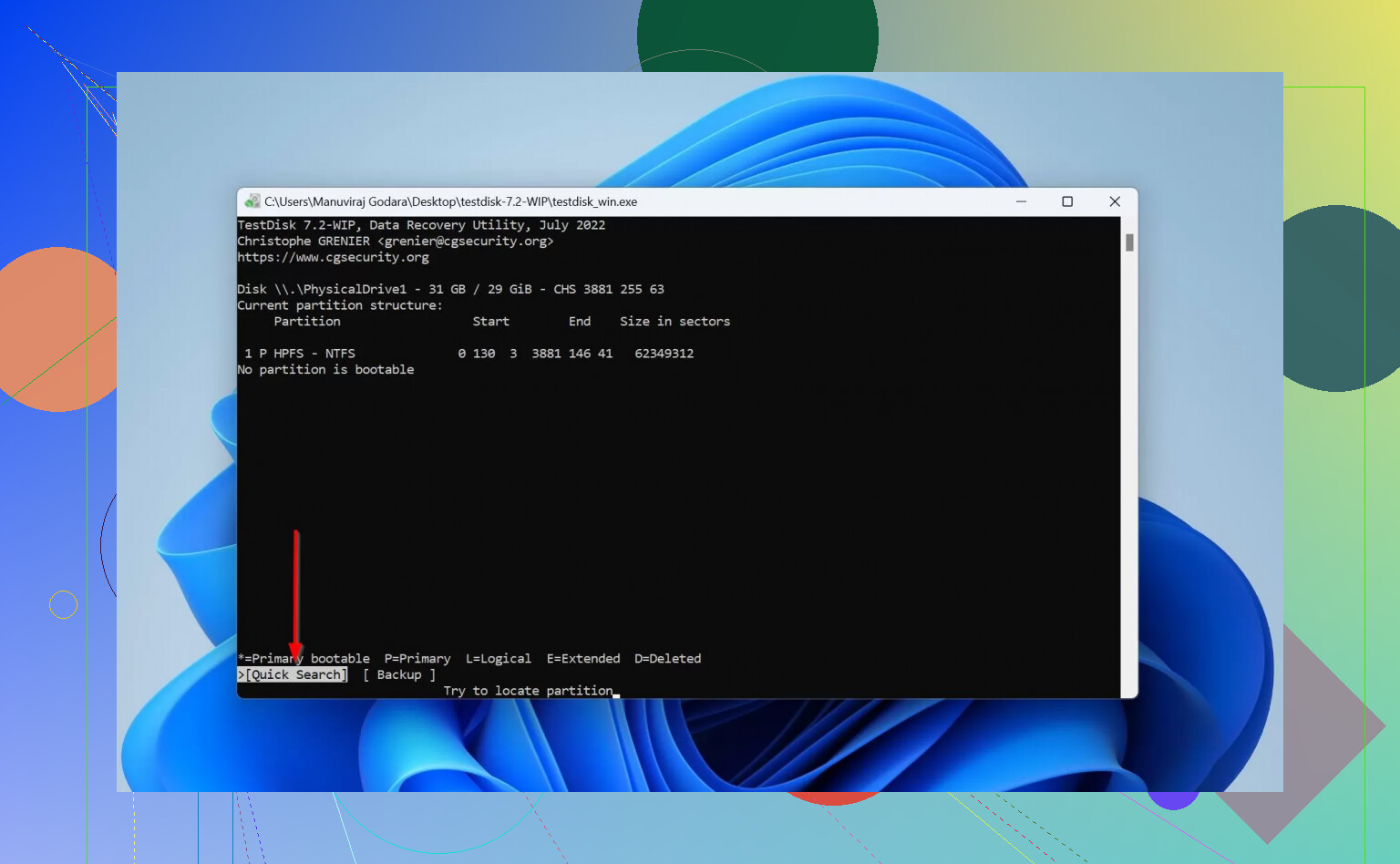
Task: Click the 'No partition is bootable' message
Action: tap(324, 369)
